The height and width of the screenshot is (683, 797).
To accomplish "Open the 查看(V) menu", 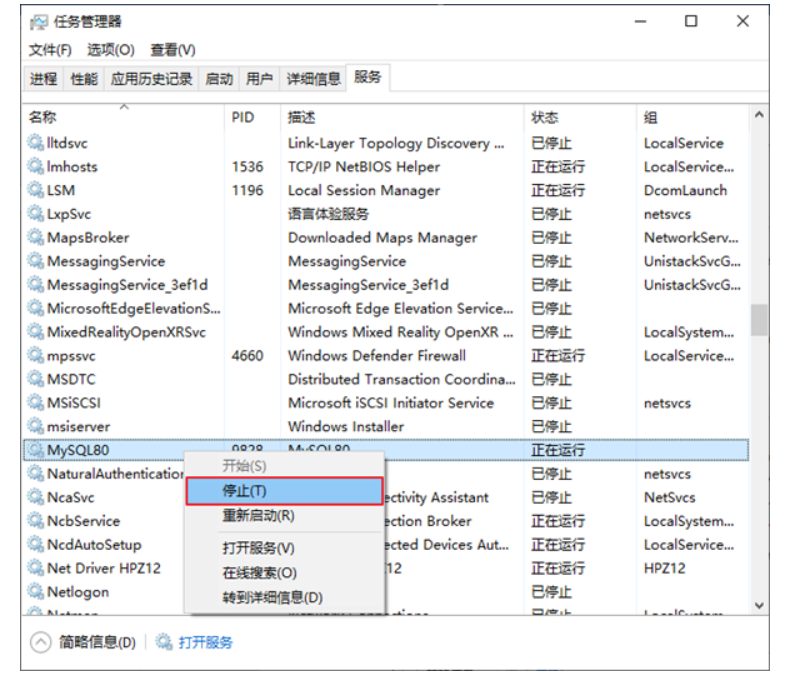I will [173, 50].
